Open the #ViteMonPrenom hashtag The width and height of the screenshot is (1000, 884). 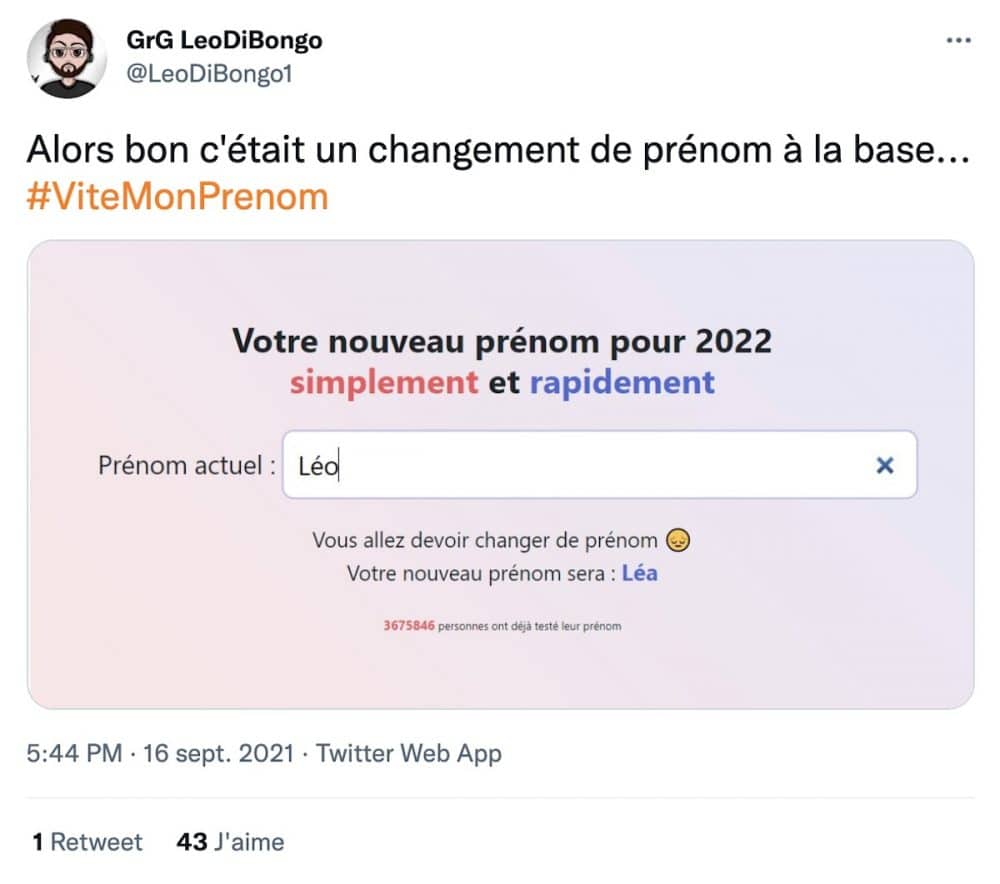[x=178, y=196]
